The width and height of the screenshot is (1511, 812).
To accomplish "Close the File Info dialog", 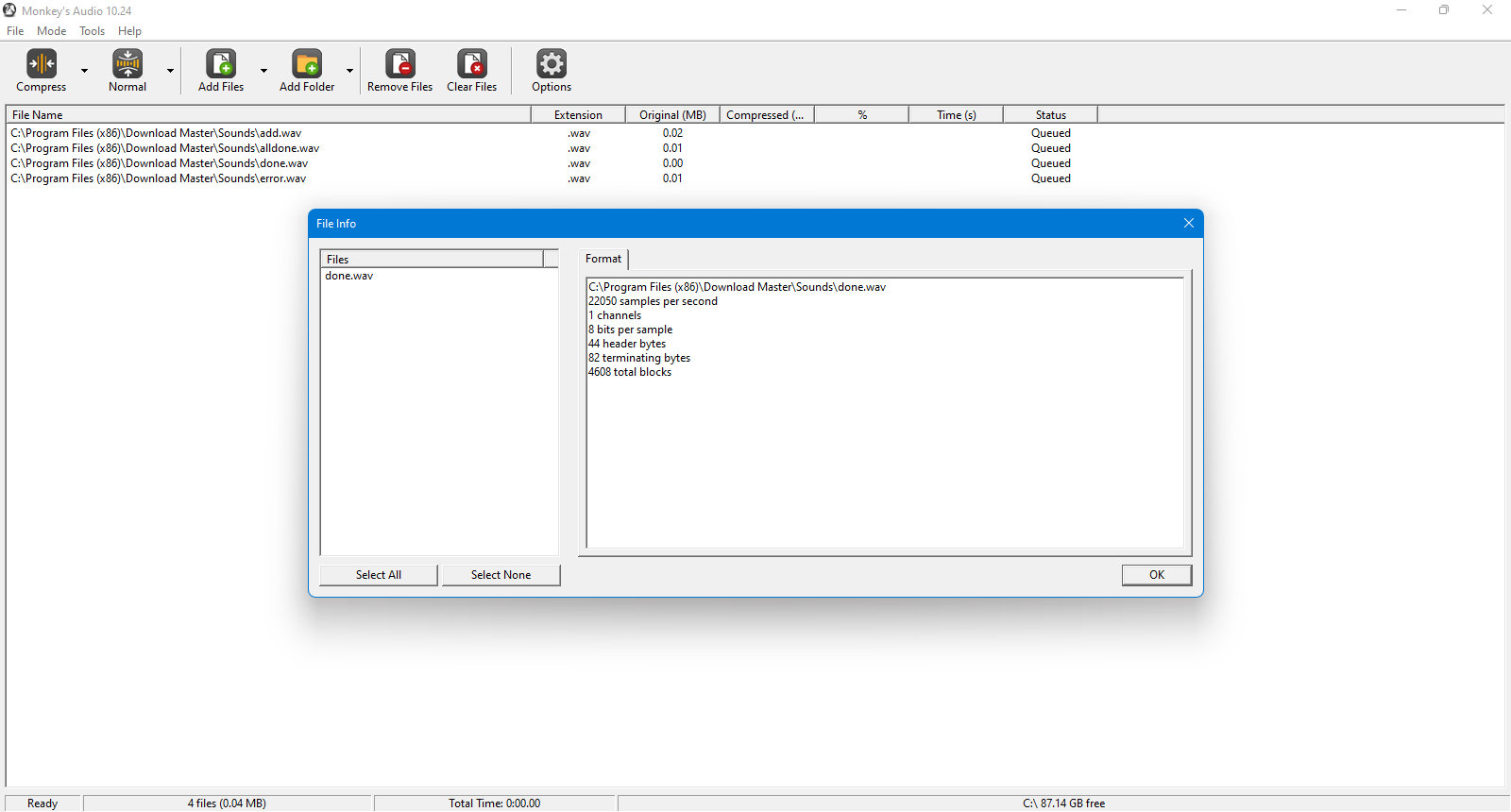I will point(1189,223).
